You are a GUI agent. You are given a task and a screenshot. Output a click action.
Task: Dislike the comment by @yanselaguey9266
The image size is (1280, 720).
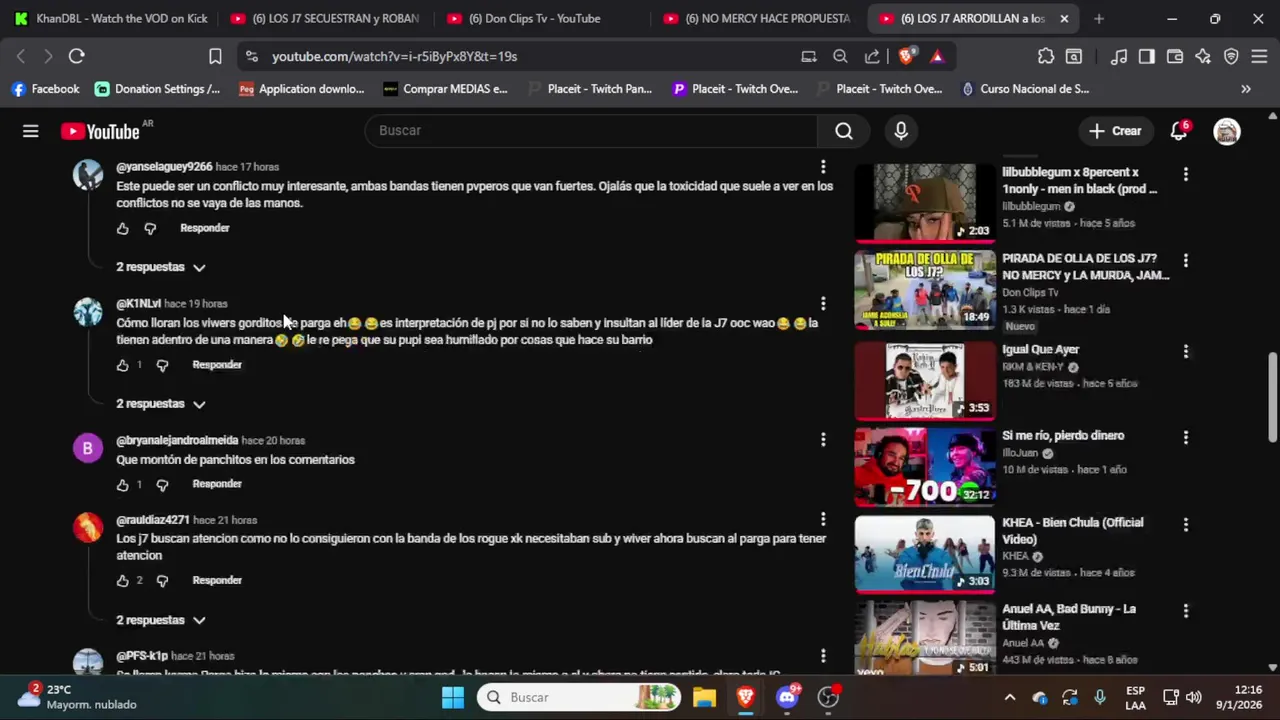pyautogui.click(x=150, y=228)
